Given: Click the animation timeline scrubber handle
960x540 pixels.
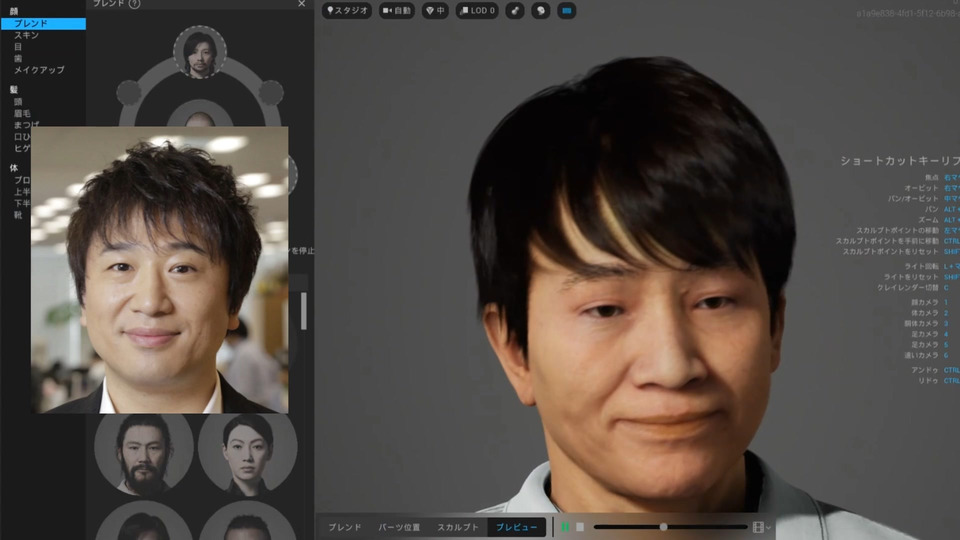Looking at the screenshot, I should pos(663,527).
